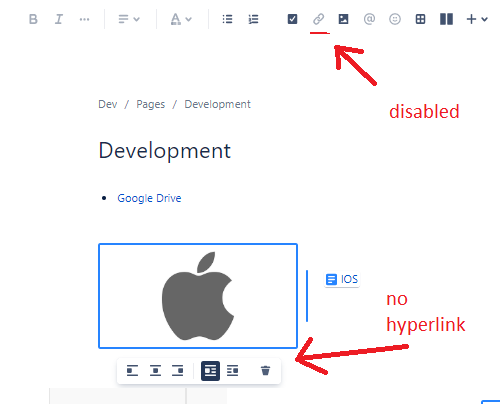Insert an @ mention
The width and height of the screenshot is (500, 404).
tap(369, 19)
